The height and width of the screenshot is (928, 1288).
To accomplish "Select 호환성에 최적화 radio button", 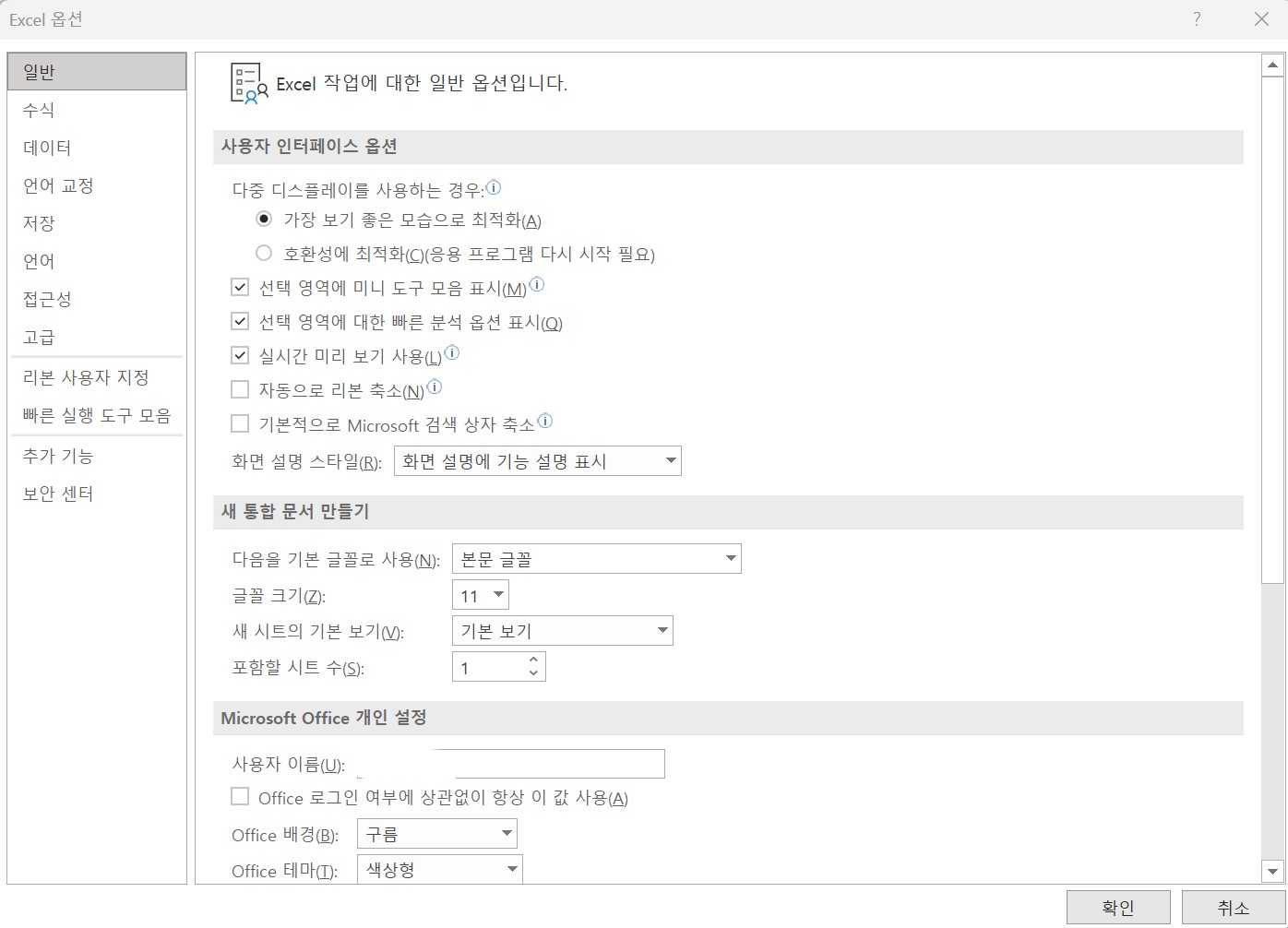I will (264, 253).
